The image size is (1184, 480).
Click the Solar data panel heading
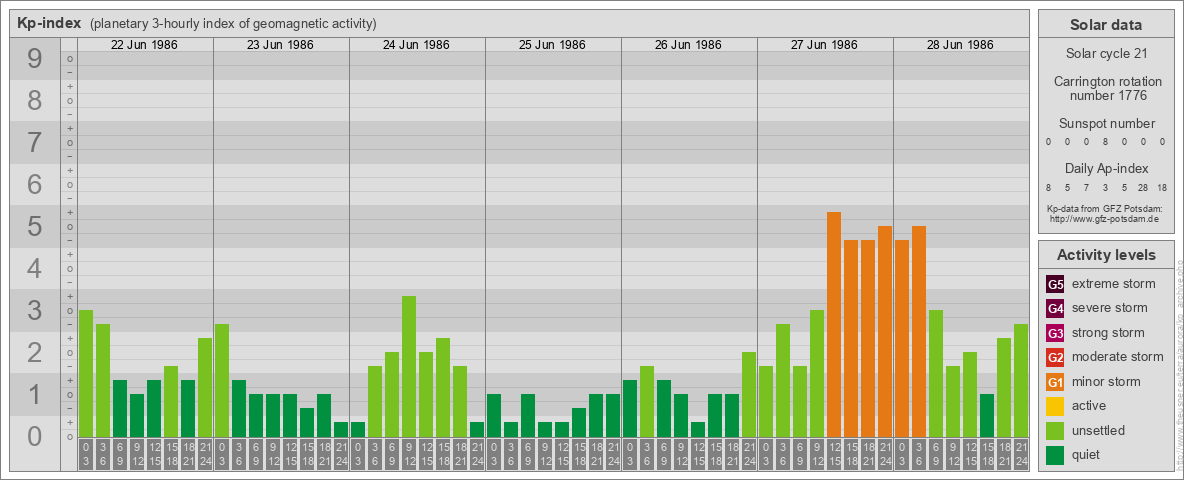(x=1106, y=25)
